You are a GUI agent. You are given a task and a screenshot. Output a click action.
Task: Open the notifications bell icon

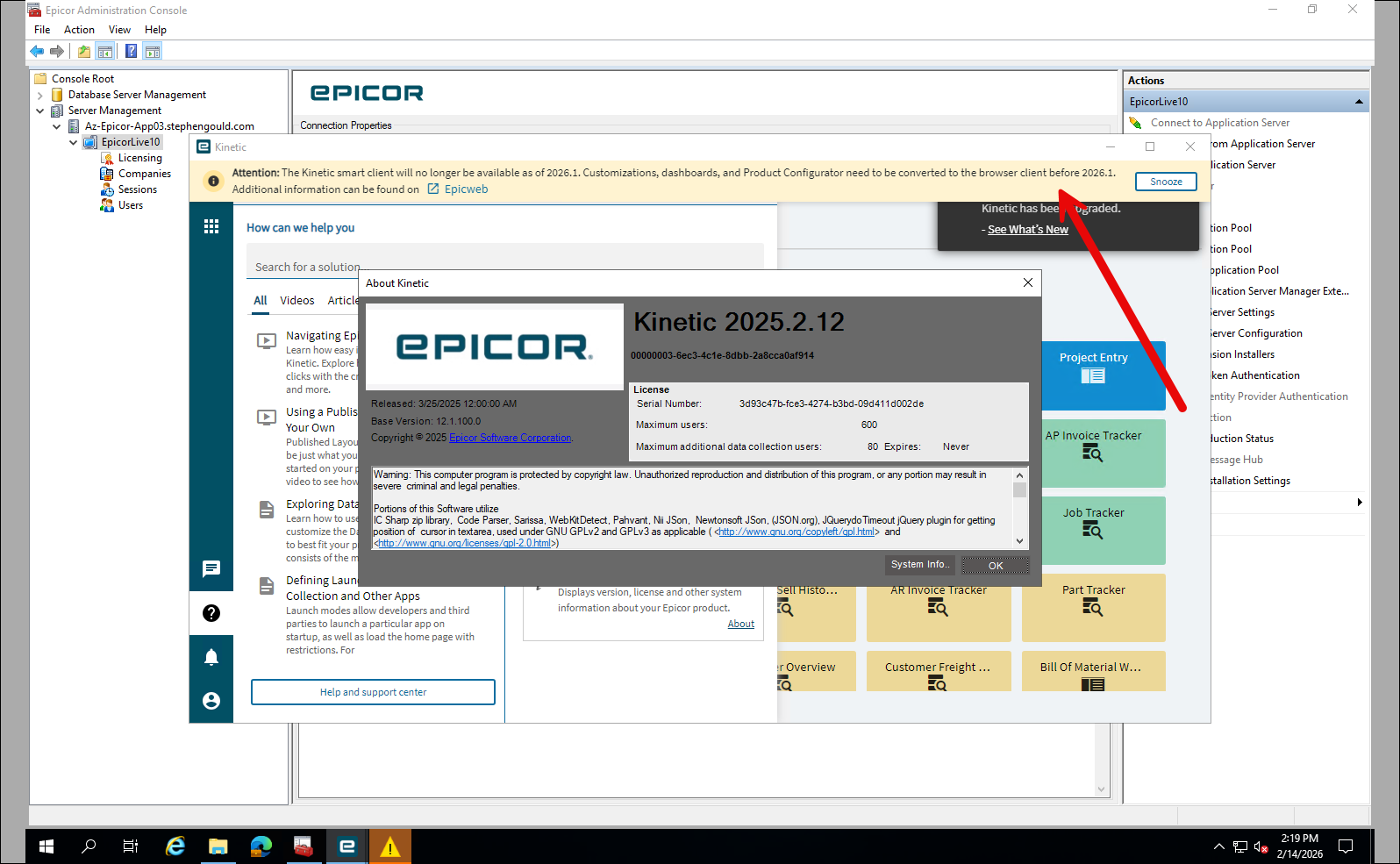click(x=211, y=657)
